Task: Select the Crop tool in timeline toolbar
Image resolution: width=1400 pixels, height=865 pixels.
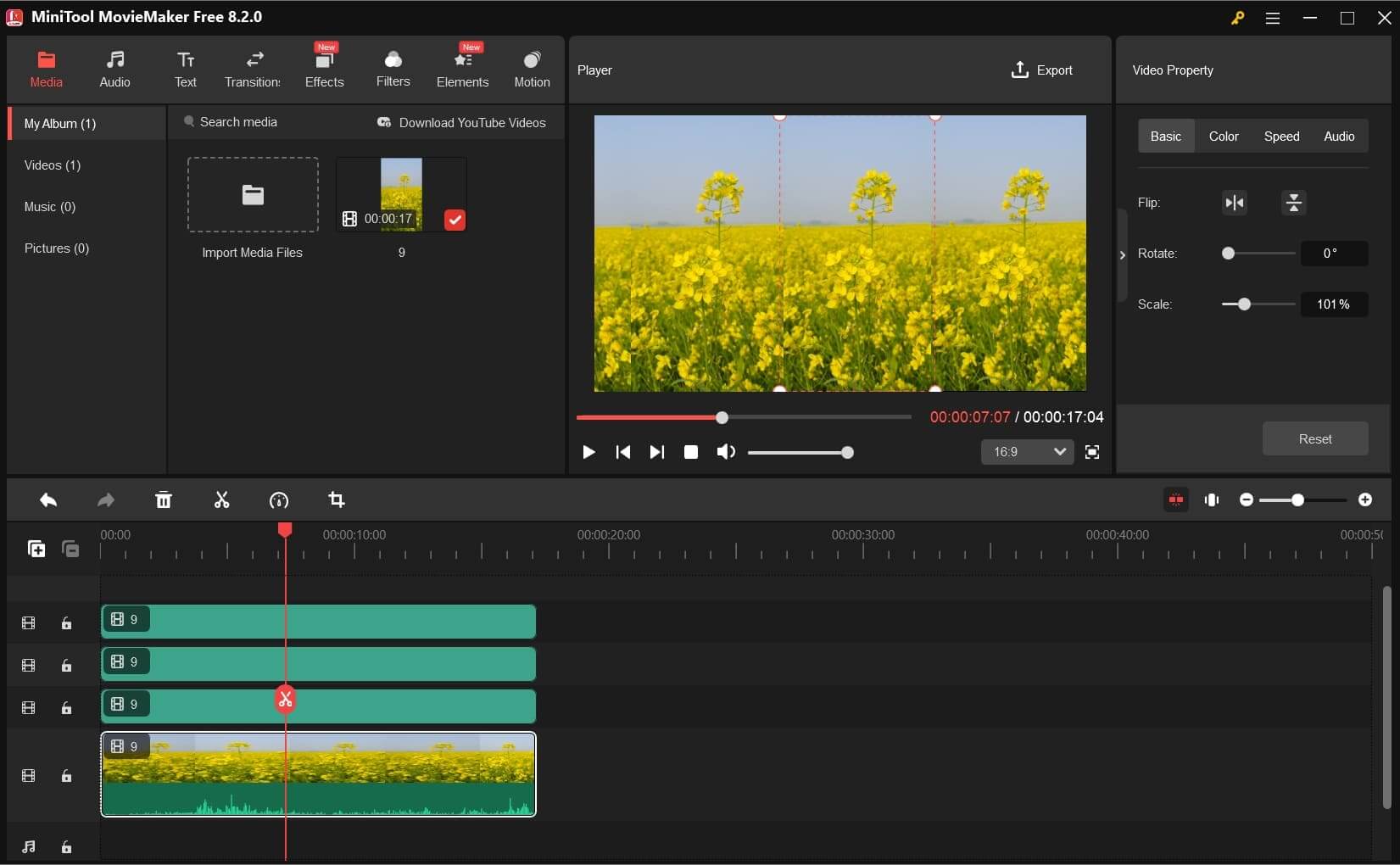Action: 337,500
